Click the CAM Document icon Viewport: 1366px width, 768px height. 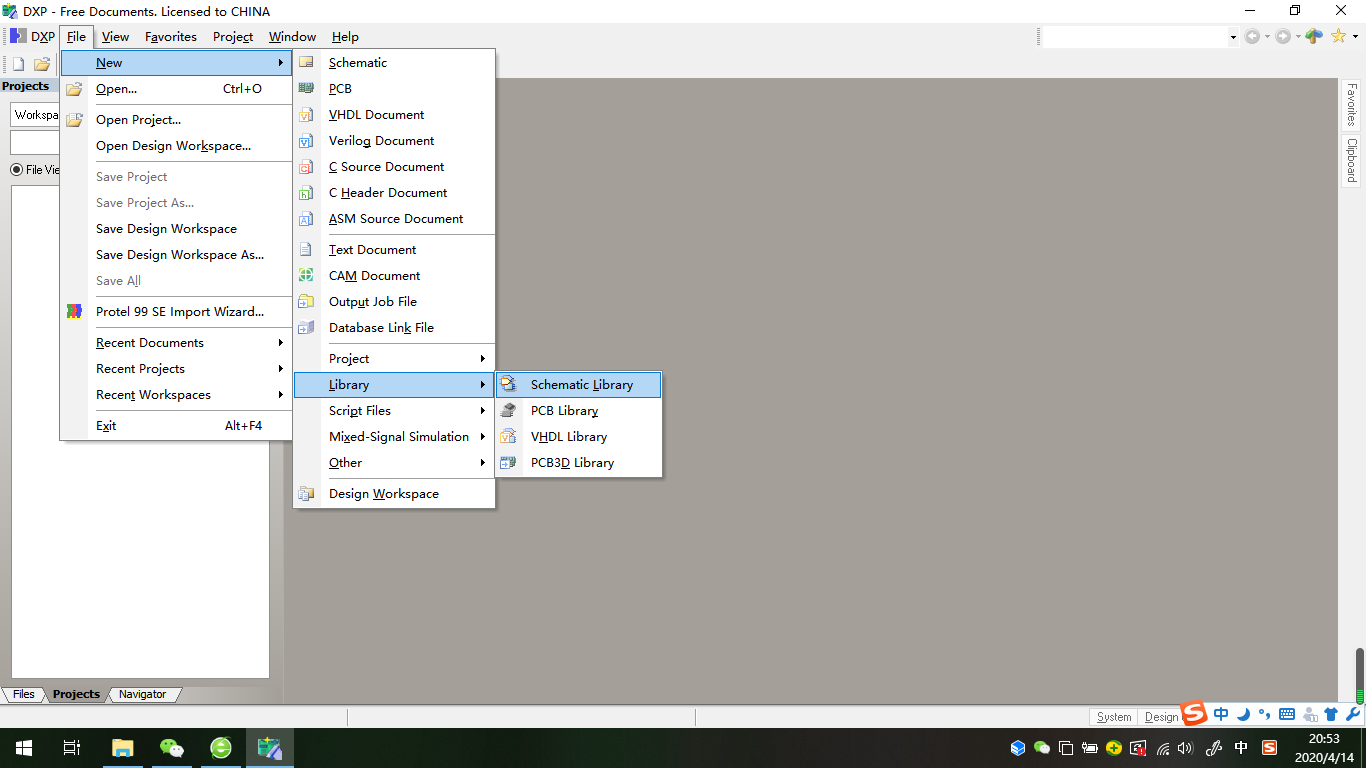pyautogui.click(x=306, y=275)
